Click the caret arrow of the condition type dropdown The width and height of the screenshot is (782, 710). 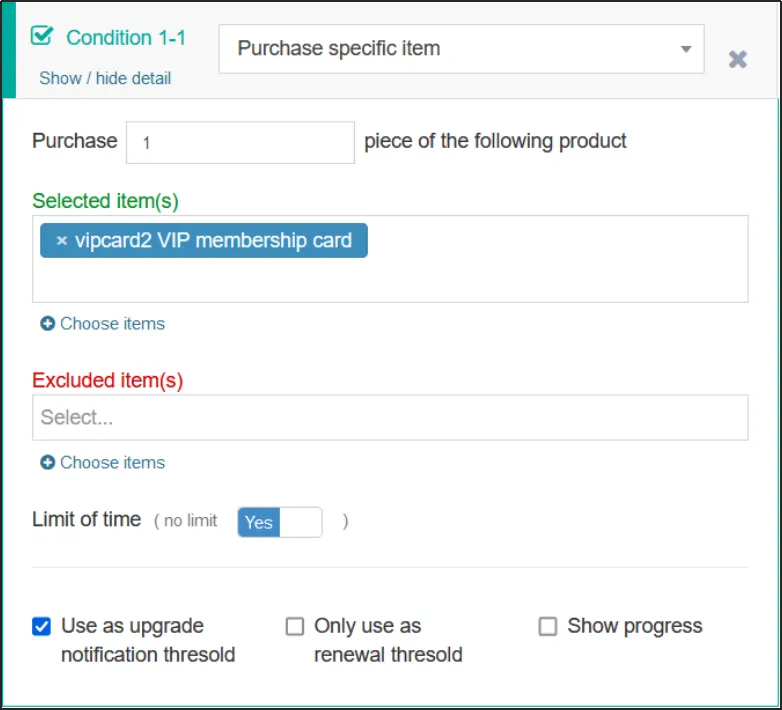686,49
